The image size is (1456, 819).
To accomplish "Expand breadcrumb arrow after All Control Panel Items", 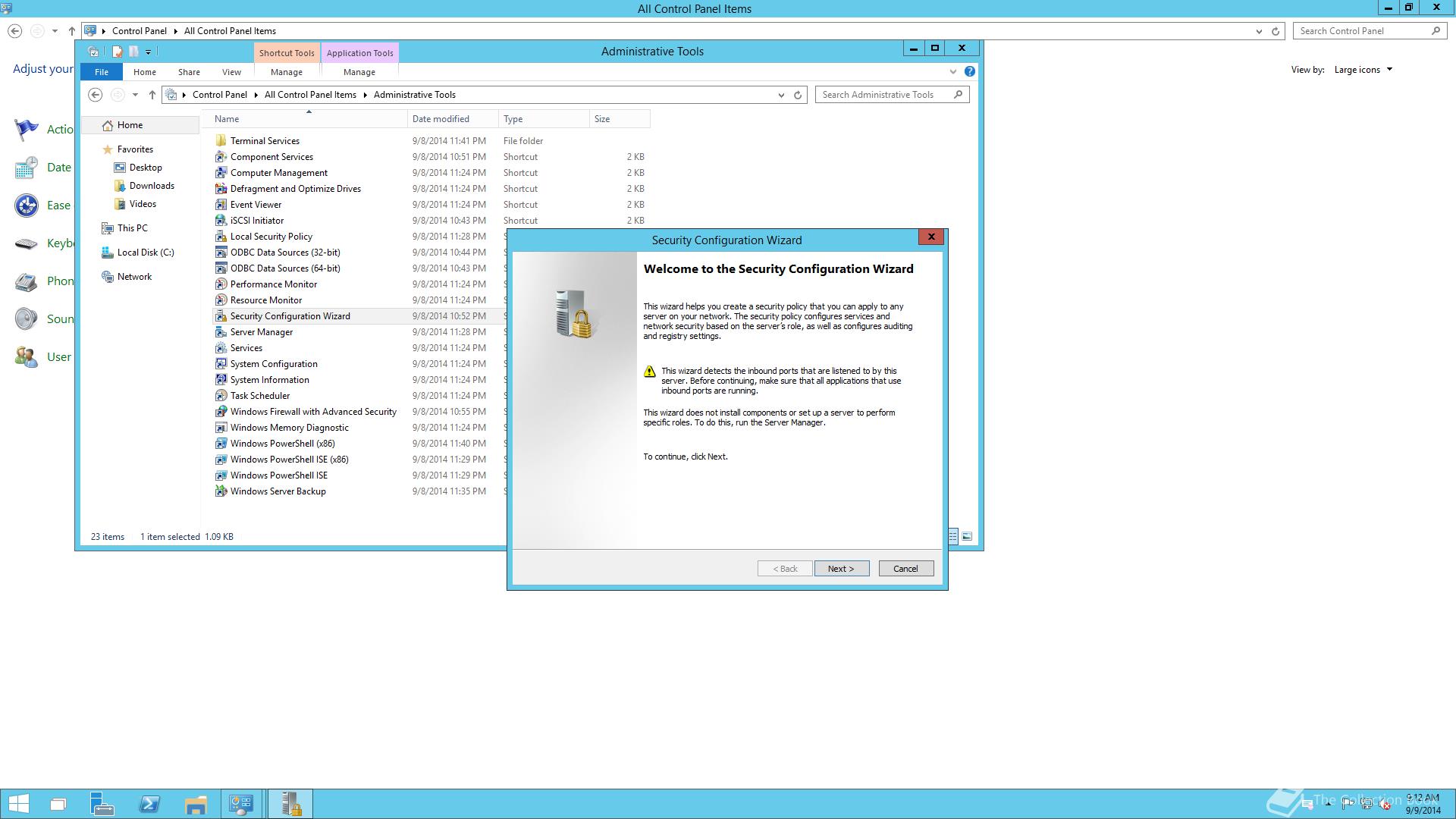I will point(365,95).
